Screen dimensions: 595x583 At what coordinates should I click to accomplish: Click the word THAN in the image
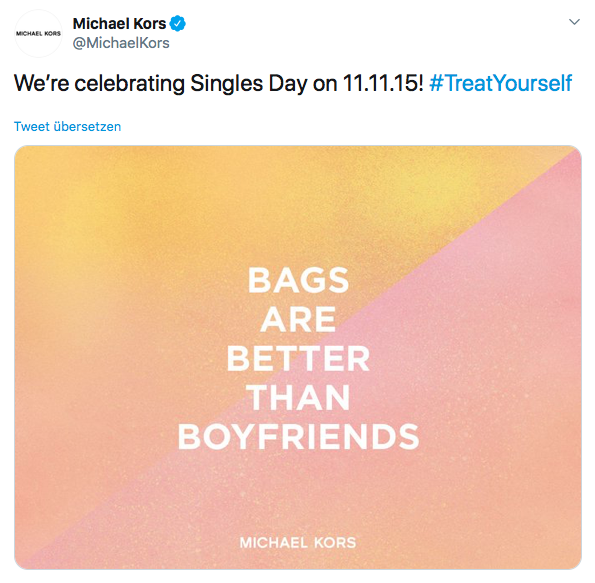[x=298, y=397]
